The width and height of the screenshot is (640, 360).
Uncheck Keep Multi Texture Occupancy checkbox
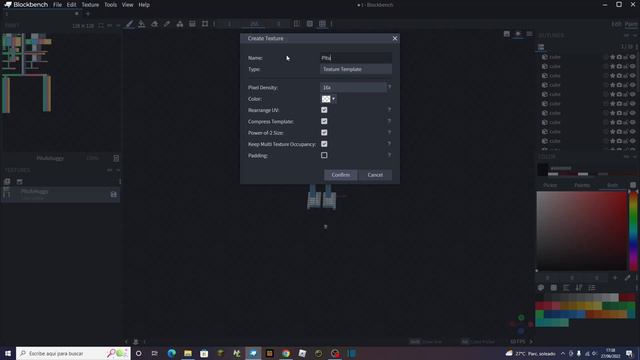(x=324, y=144)
